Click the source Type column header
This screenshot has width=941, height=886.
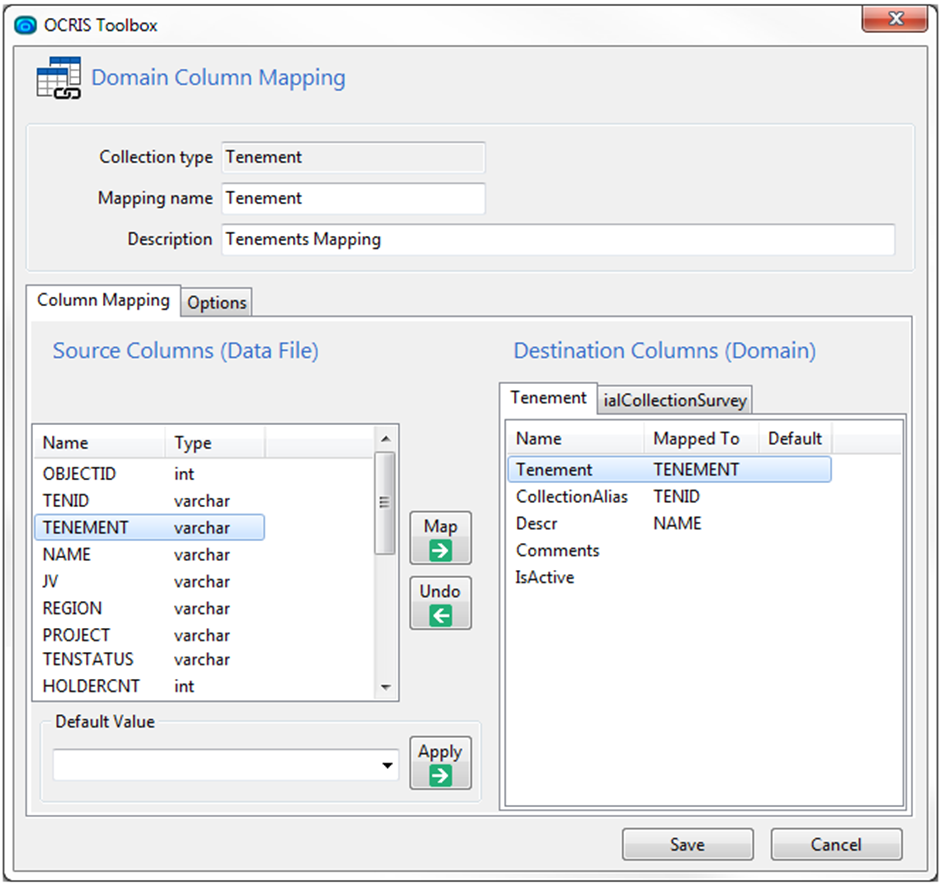click(215, 443)
